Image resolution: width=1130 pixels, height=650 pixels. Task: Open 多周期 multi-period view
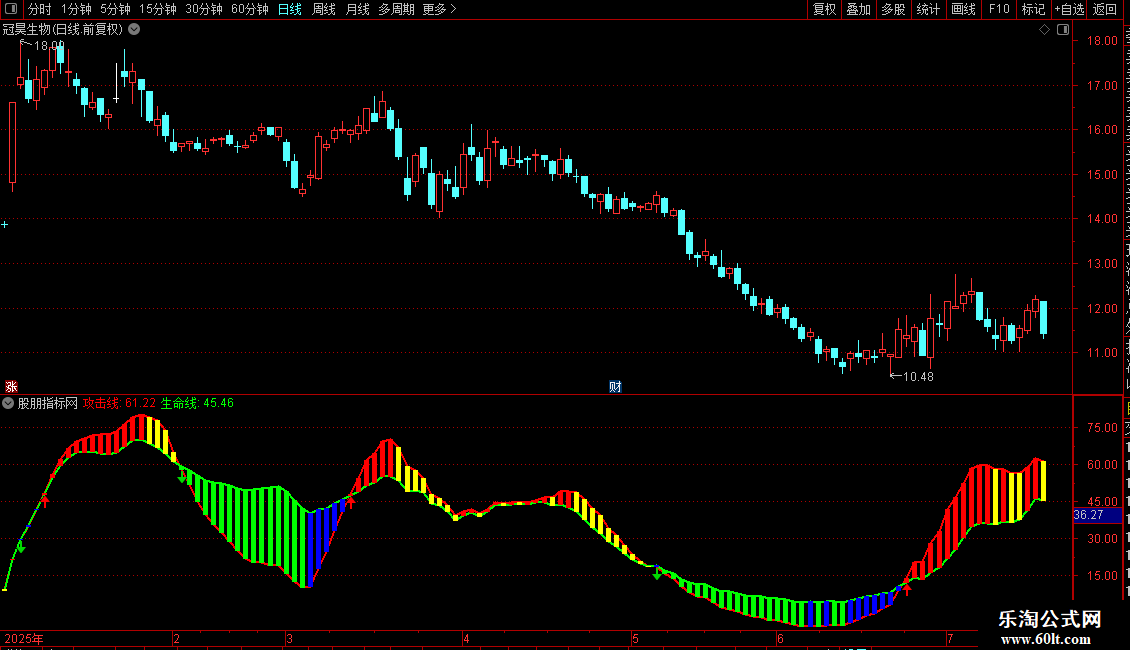[x=396, y=9]
